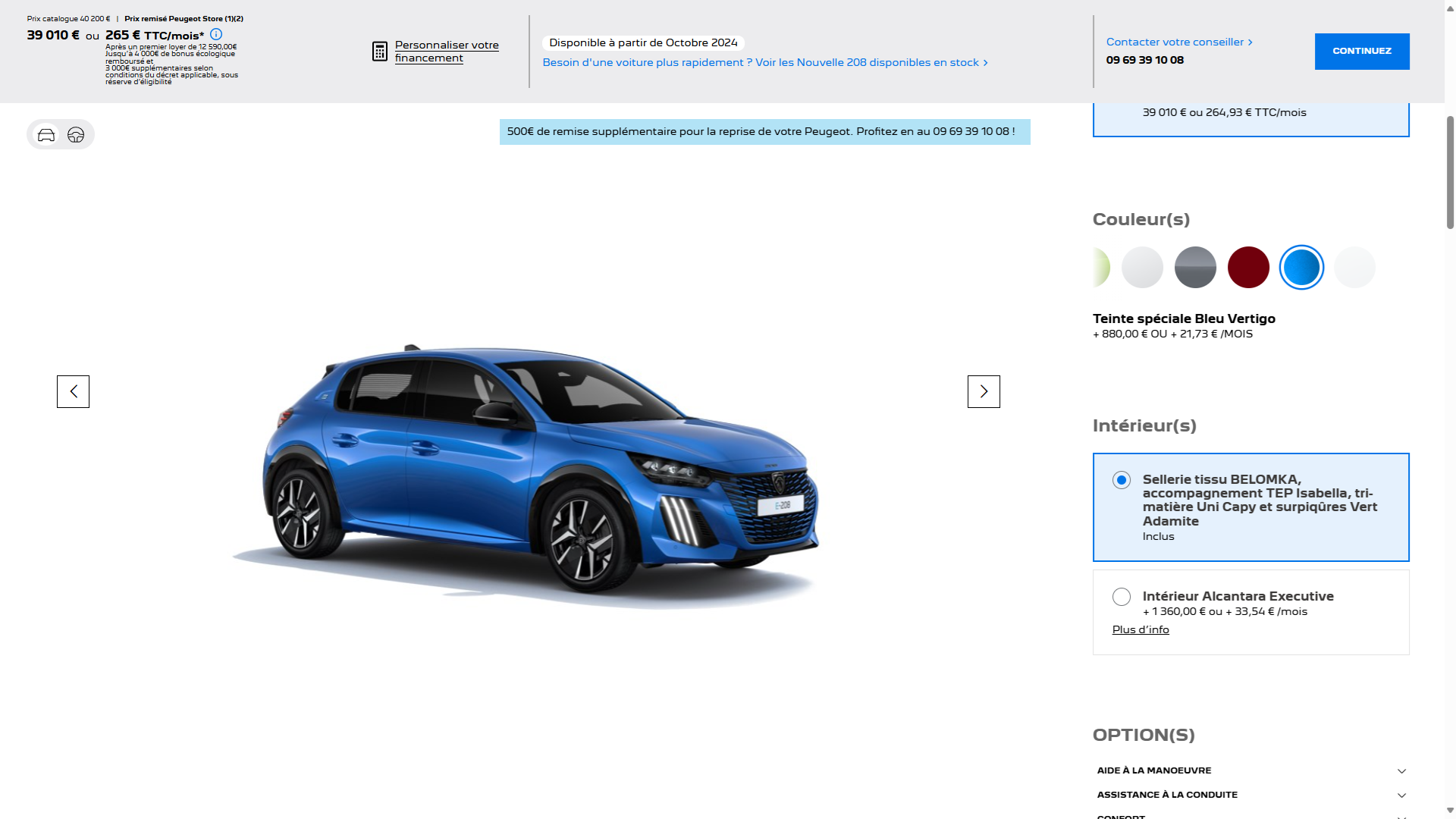Viewport: 1456px width, 819px height.
Task: Expand AIDE À LA MANOEUVRE options
Action: pyautogui.click(x=1401, y=771)
